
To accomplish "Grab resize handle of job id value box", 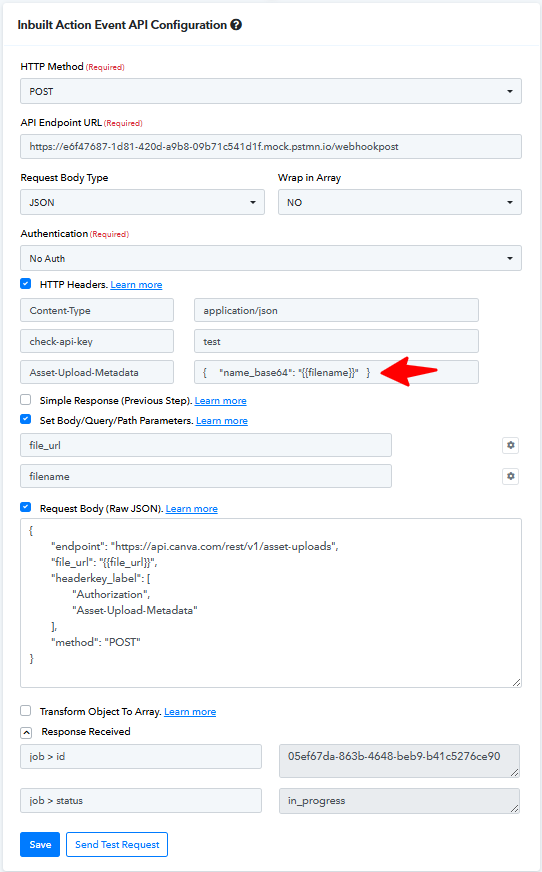I will (x=515, y=772).
